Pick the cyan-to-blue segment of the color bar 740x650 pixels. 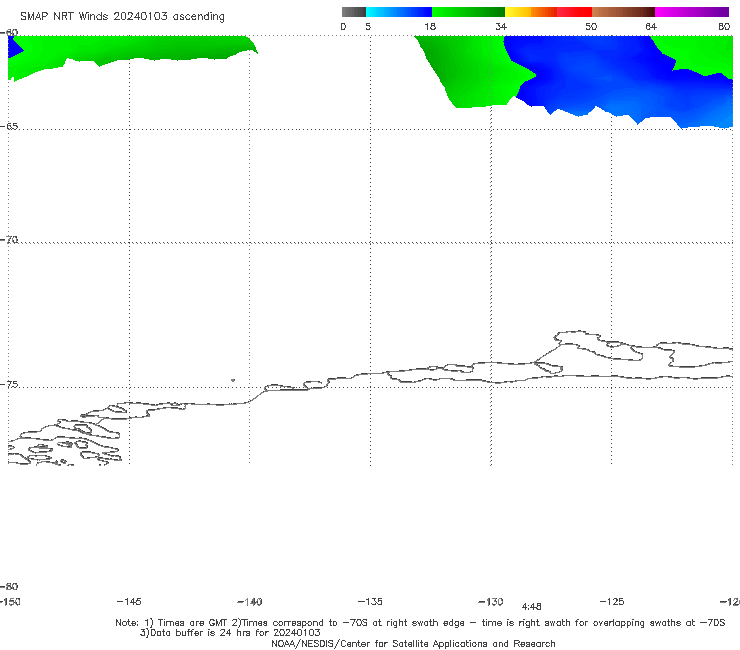[x=399, y=12]
